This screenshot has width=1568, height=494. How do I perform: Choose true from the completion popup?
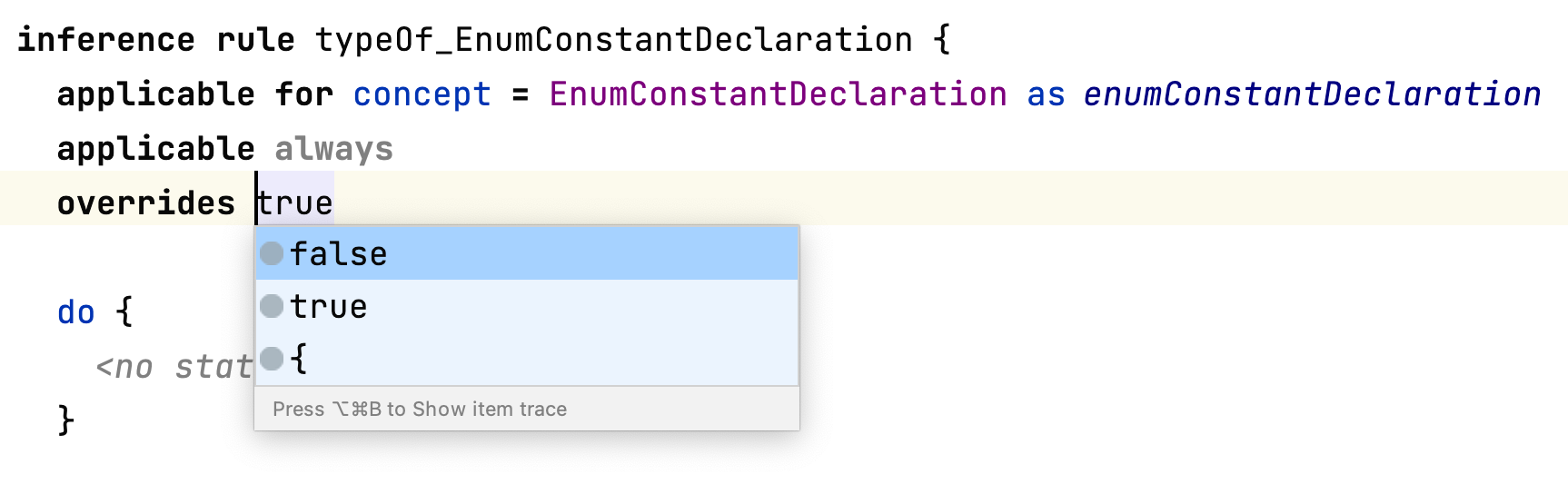coord(329,307)
